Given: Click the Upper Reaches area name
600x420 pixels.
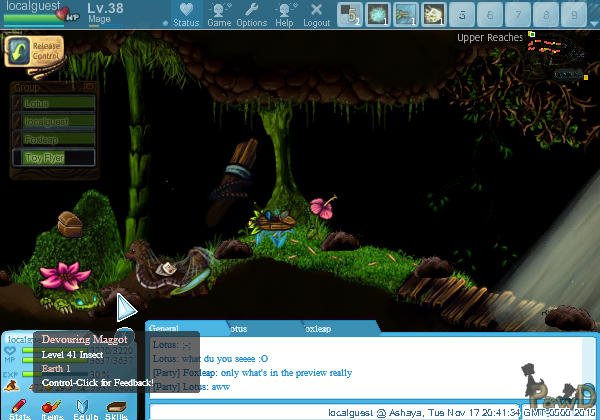Looking at the screenshot, I should [490, 37].
